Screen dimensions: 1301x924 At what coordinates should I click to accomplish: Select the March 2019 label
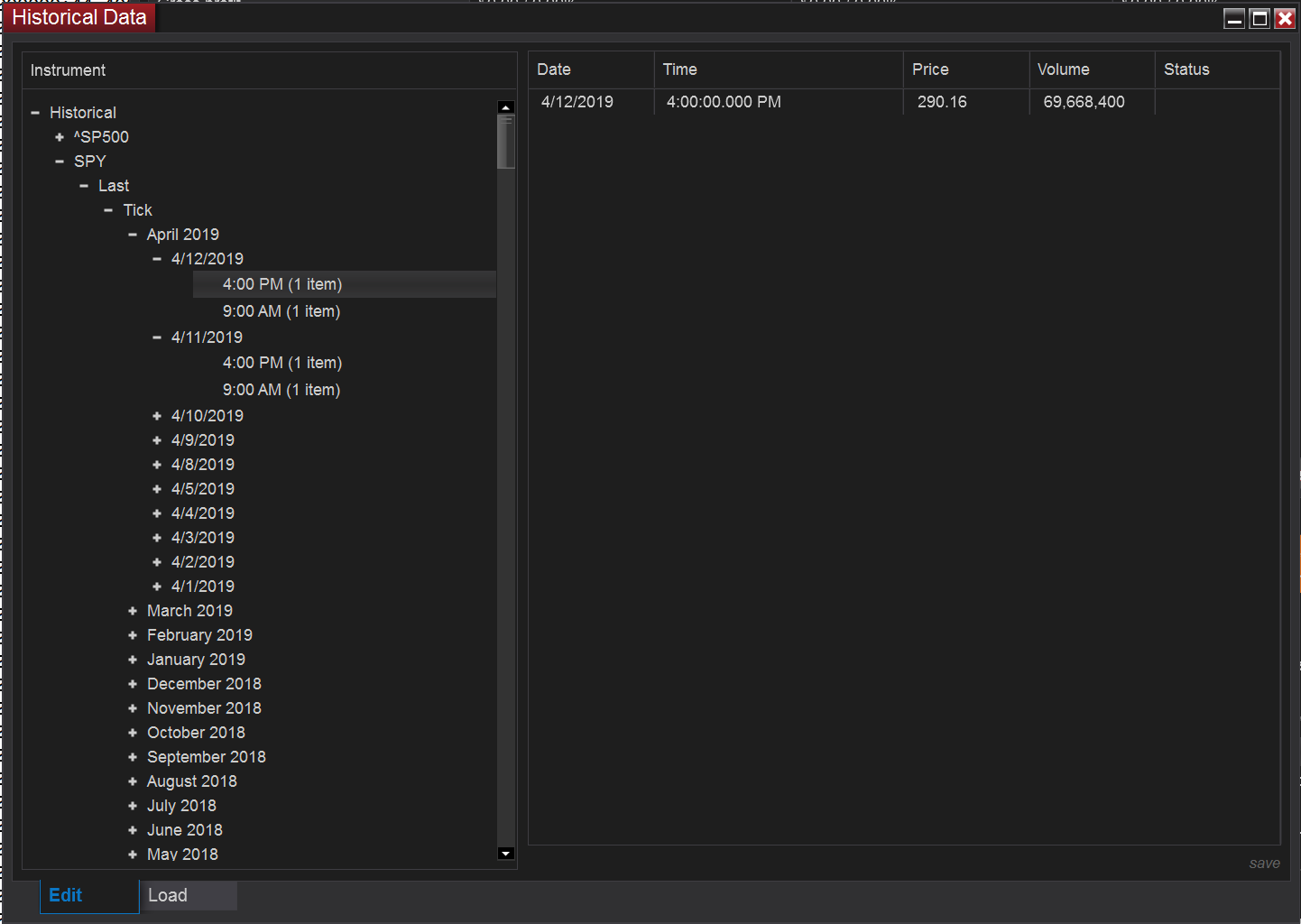tap(189, 611)
